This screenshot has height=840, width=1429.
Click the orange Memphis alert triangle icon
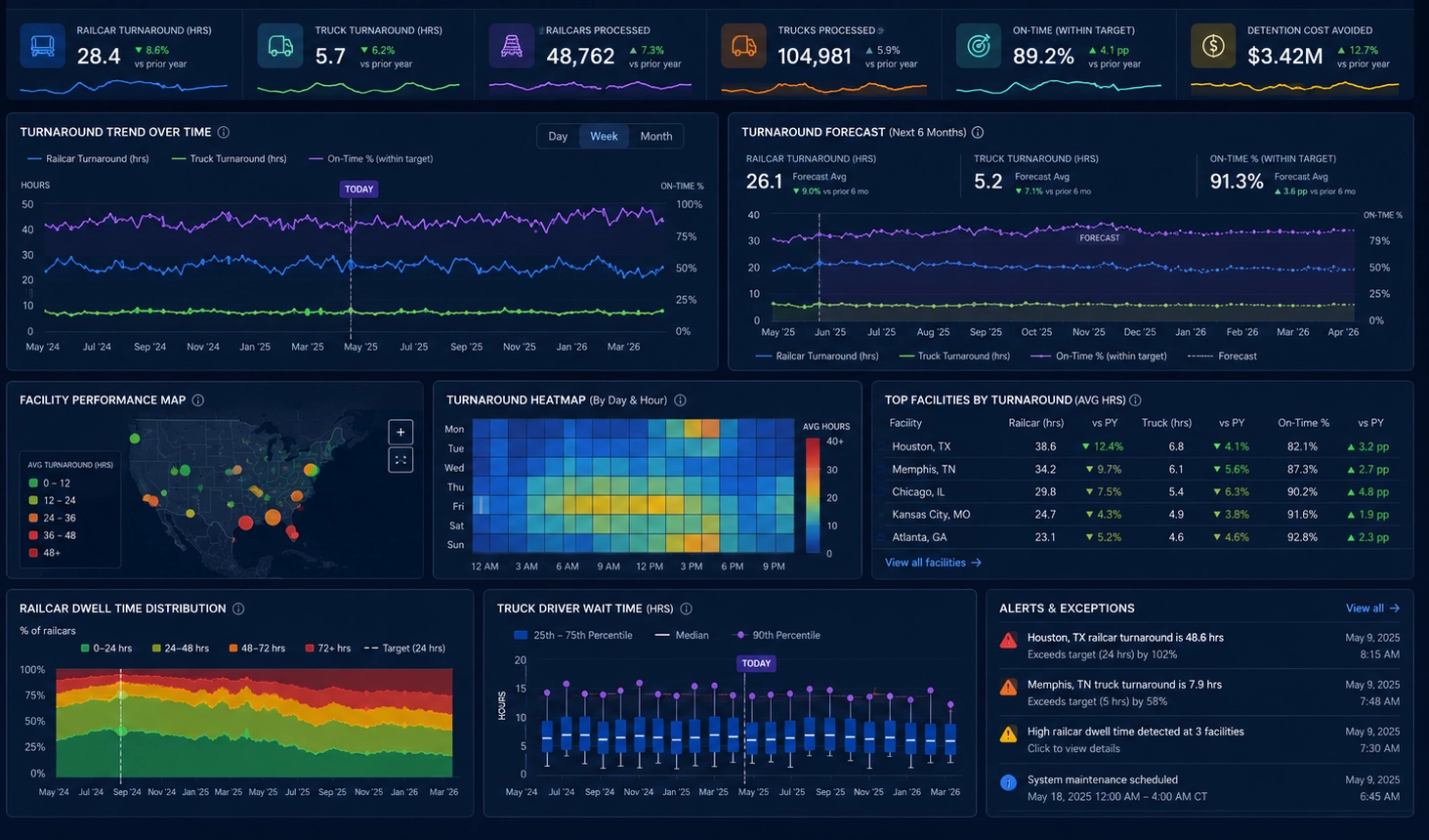click(x=1008, y=688)
